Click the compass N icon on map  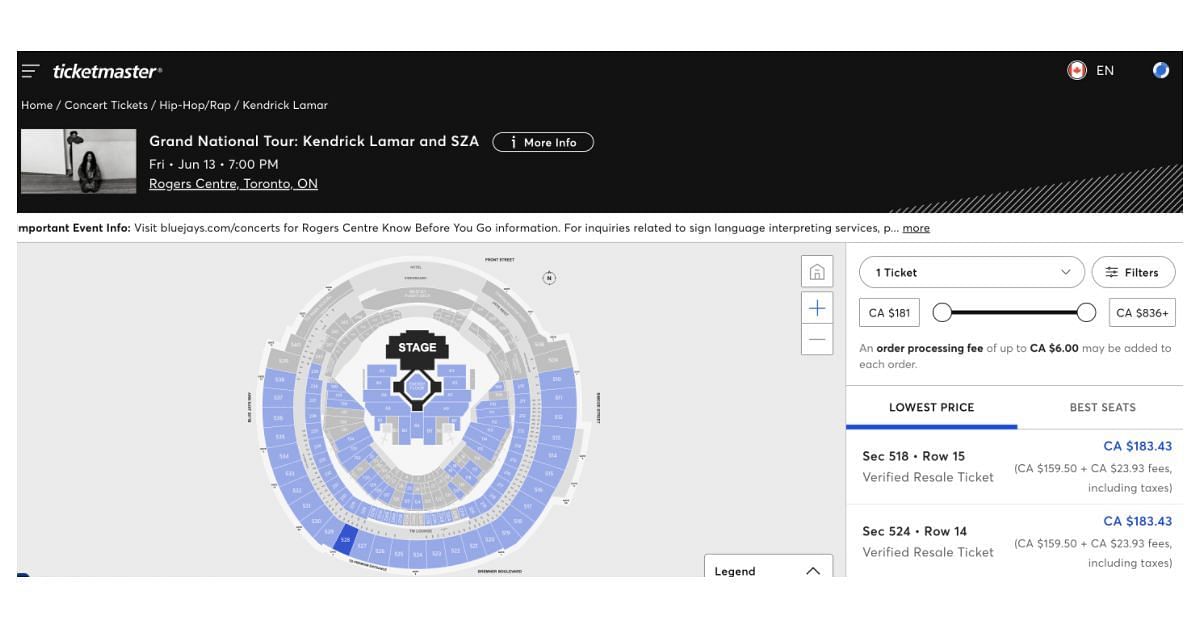tap(549, 278)
